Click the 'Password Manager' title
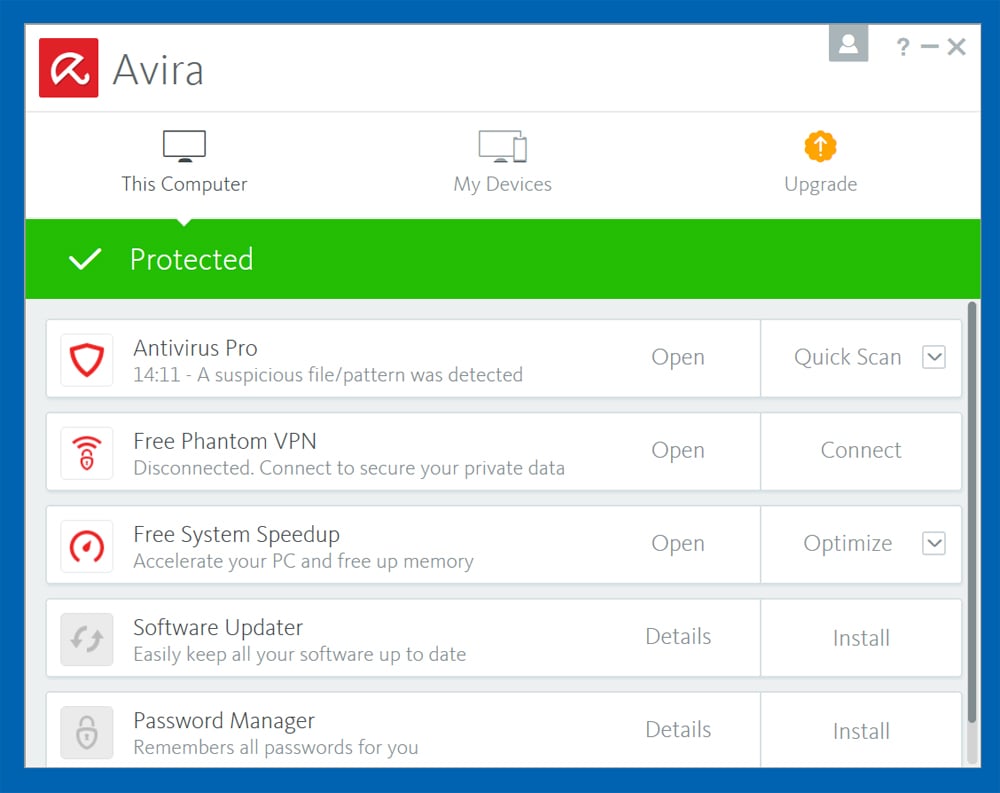 (x=224, y=721)
